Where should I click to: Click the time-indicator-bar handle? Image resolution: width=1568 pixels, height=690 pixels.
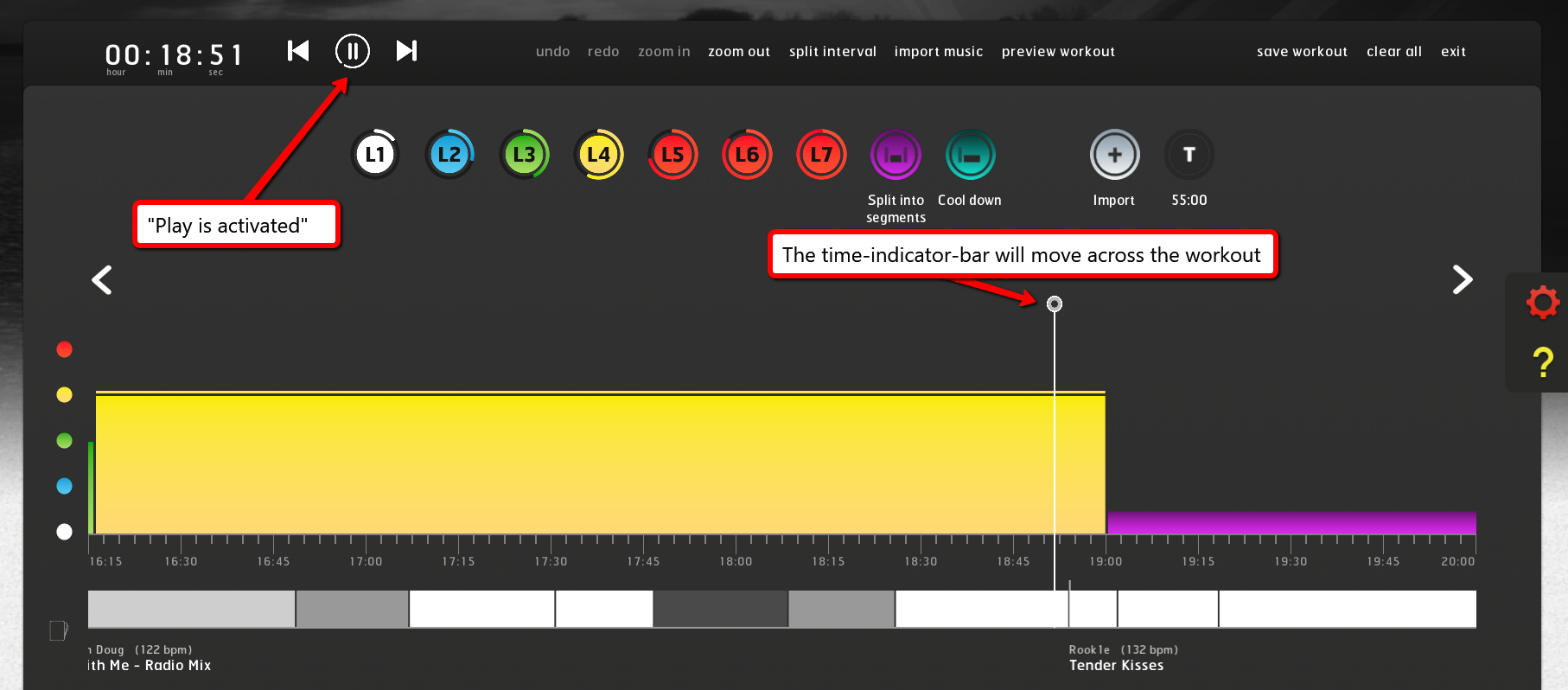click(x=1055, y=303)
